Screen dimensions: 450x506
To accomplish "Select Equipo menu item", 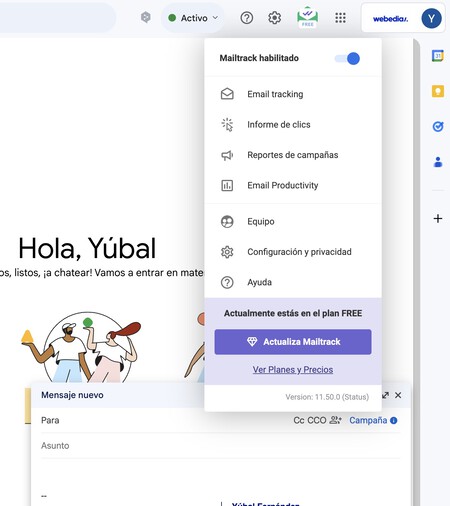I will 293,222.
